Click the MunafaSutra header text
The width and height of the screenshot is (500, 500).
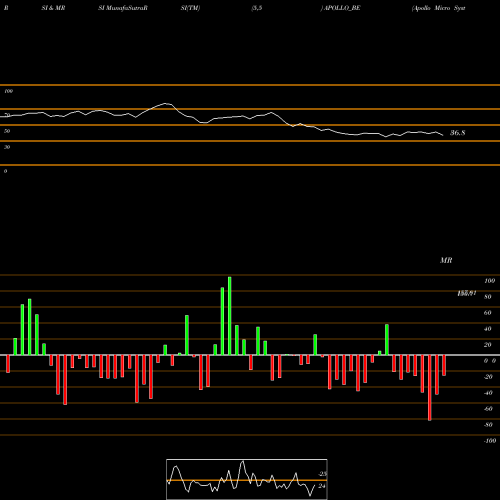(123, 8)
